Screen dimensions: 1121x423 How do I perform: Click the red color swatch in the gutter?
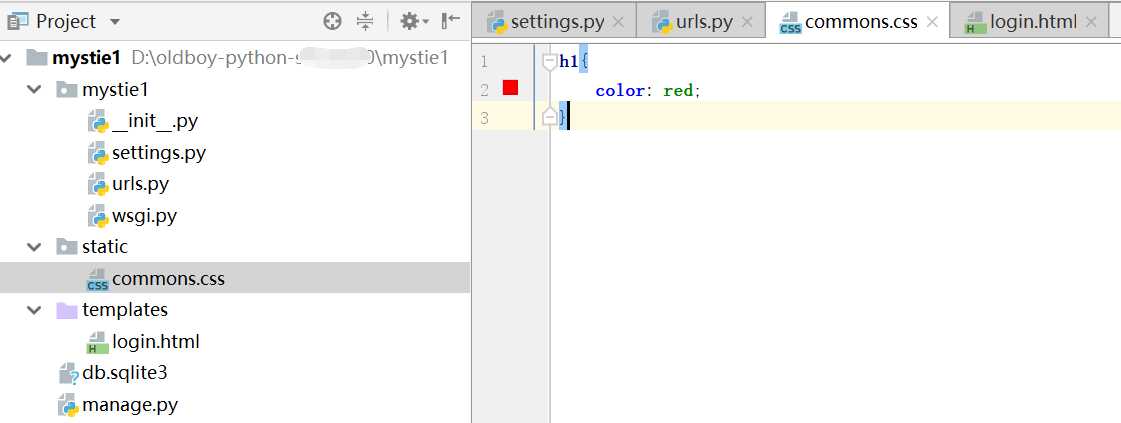click(x=510, y=88)
